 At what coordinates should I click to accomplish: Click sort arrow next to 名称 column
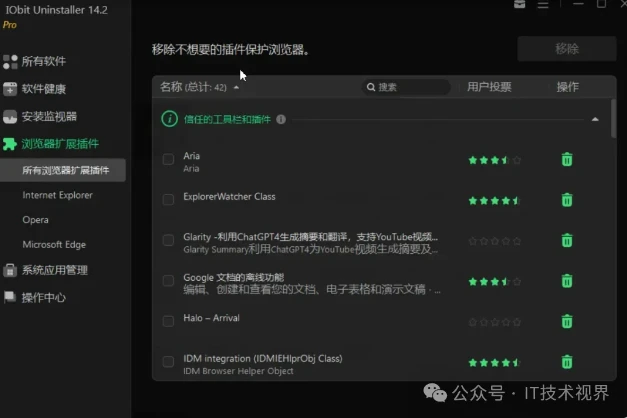tap(236, 87)
